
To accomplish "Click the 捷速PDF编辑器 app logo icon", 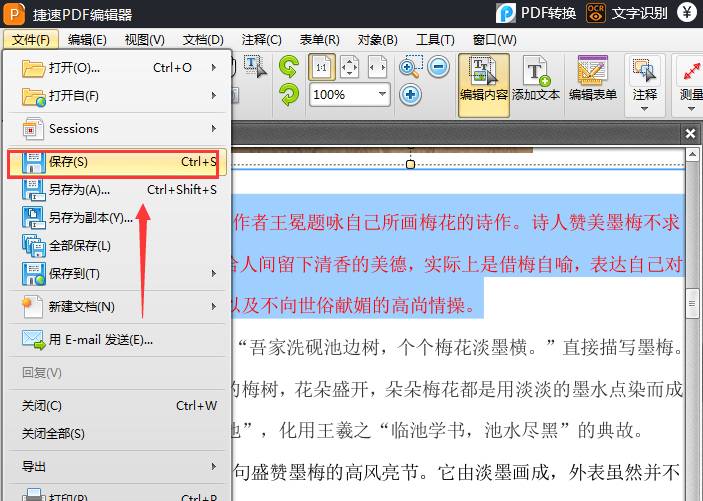I will 14,13.
